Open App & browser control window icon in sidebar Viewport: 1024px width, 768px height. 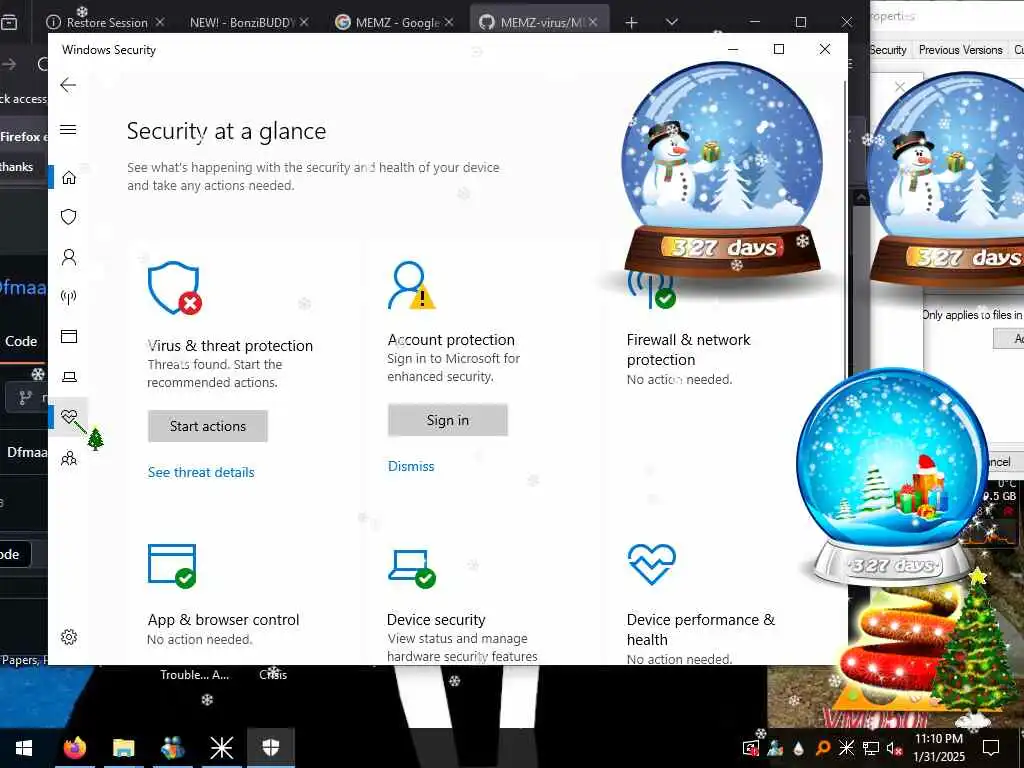pos(69,336)
